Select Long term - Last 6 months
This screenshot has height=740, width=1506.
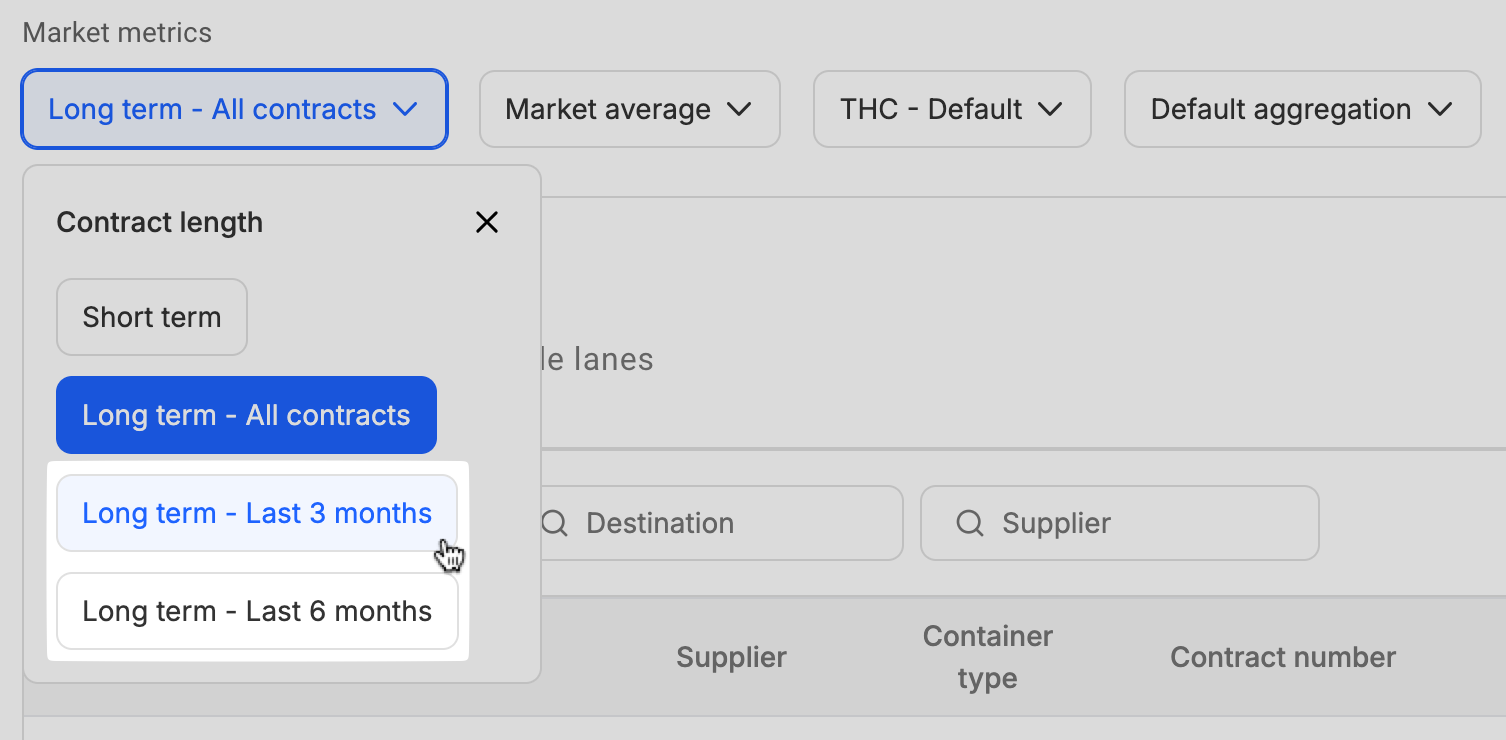257,611
